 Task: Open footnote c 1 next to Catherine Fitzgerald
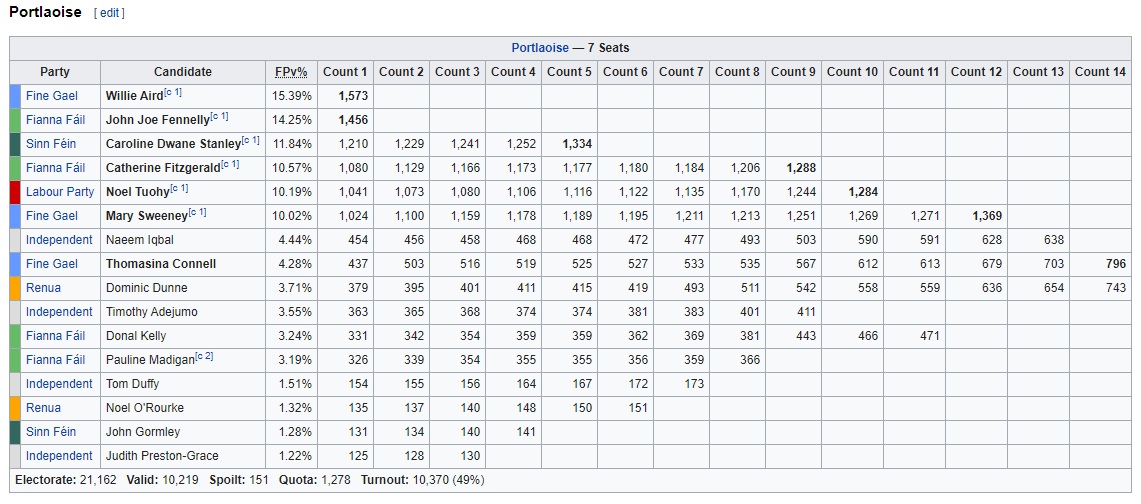pyautogui.click(x=229, y=164)
